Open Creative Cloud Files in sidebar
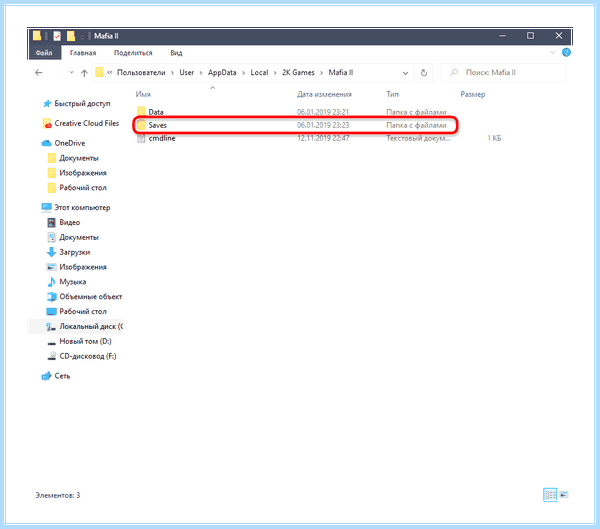The height and width of the screenshot is (529, 600). pos(87,123)
